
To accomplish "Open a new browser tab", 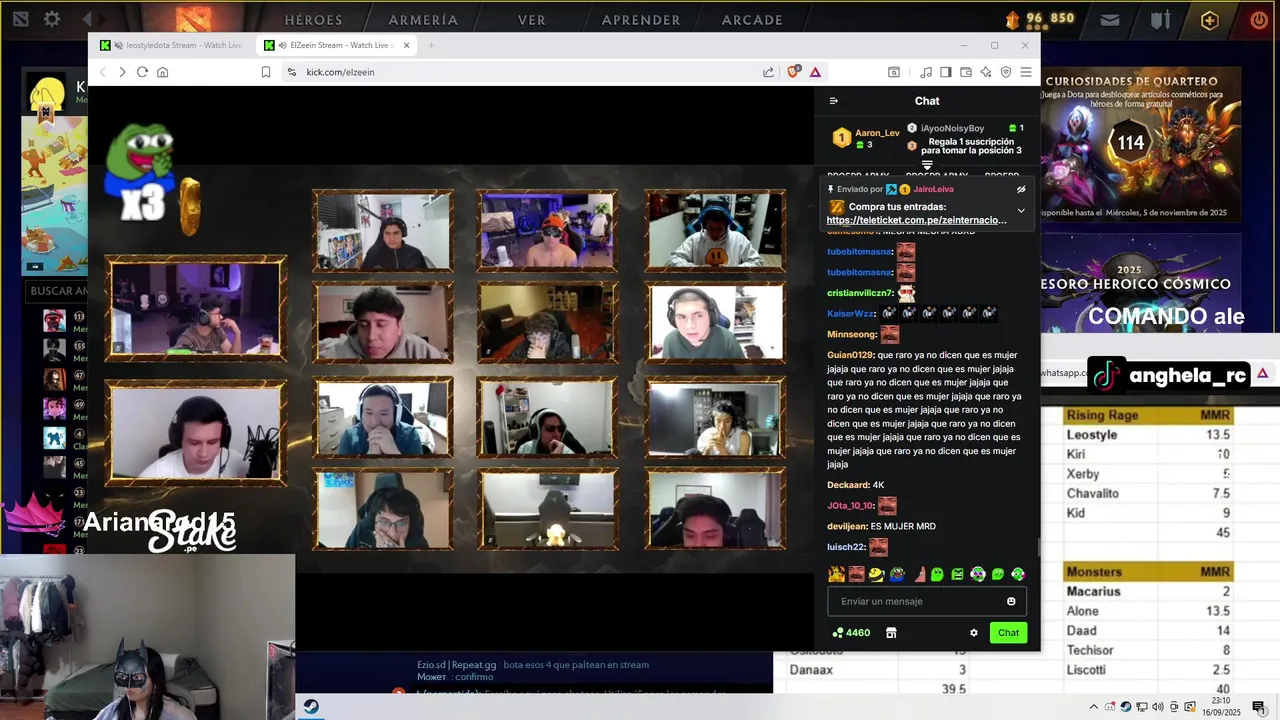I will pos(431,45).
